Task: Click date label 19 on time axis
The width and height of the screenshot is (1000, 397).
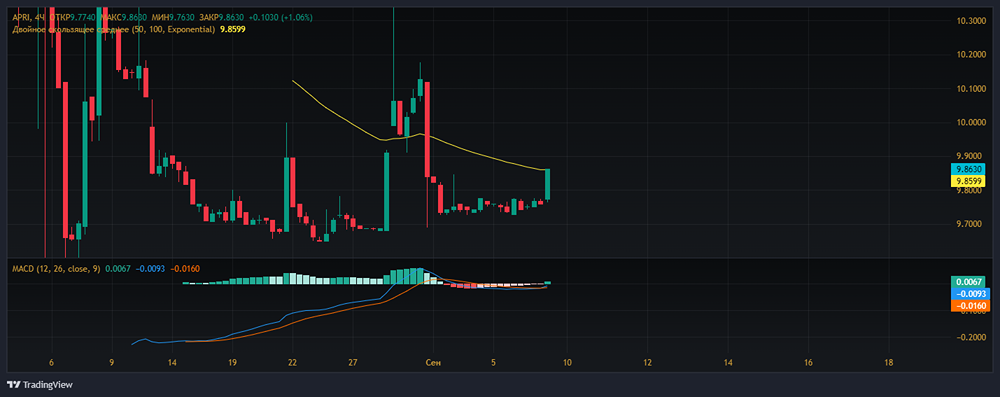Action: pos(232,362)
